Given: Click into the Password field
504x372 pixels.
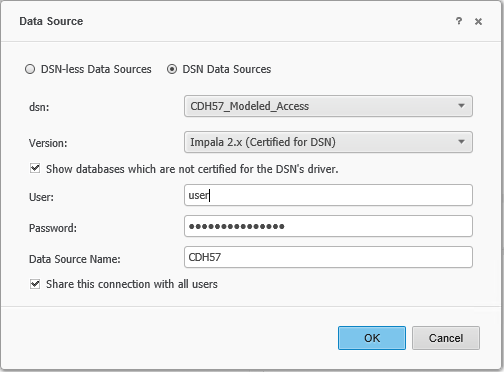Looking at the screenshot, I should pos(328,226).
